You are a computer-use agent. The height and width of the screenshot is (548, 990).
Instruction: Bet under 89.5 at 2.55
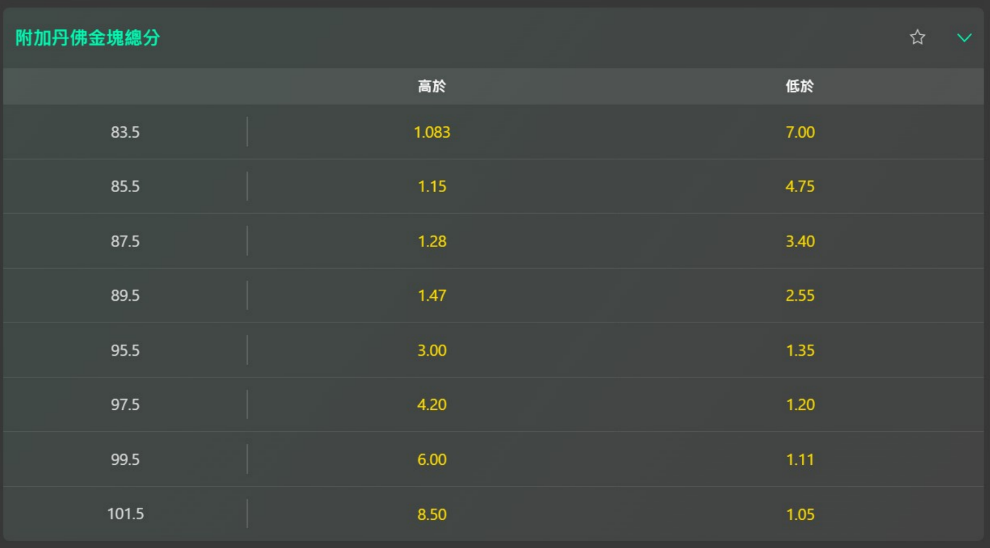pyautogui.click(x=800, y=296)
